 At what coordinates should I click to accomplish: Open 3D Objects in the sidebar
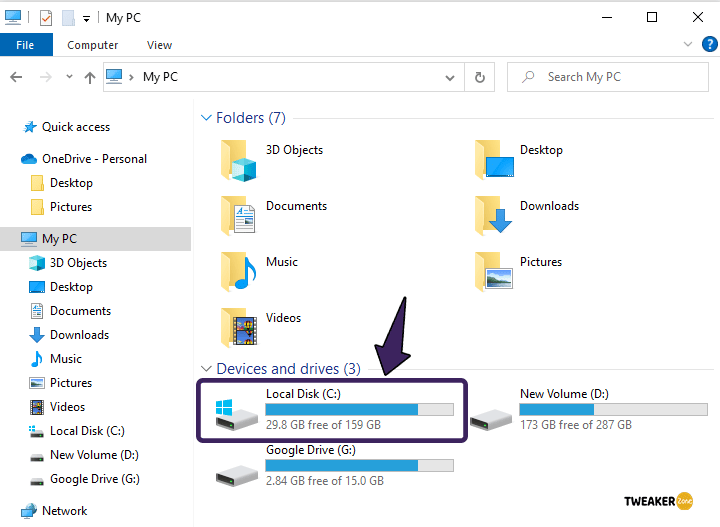pyautogui.click(x=68, y=263)
